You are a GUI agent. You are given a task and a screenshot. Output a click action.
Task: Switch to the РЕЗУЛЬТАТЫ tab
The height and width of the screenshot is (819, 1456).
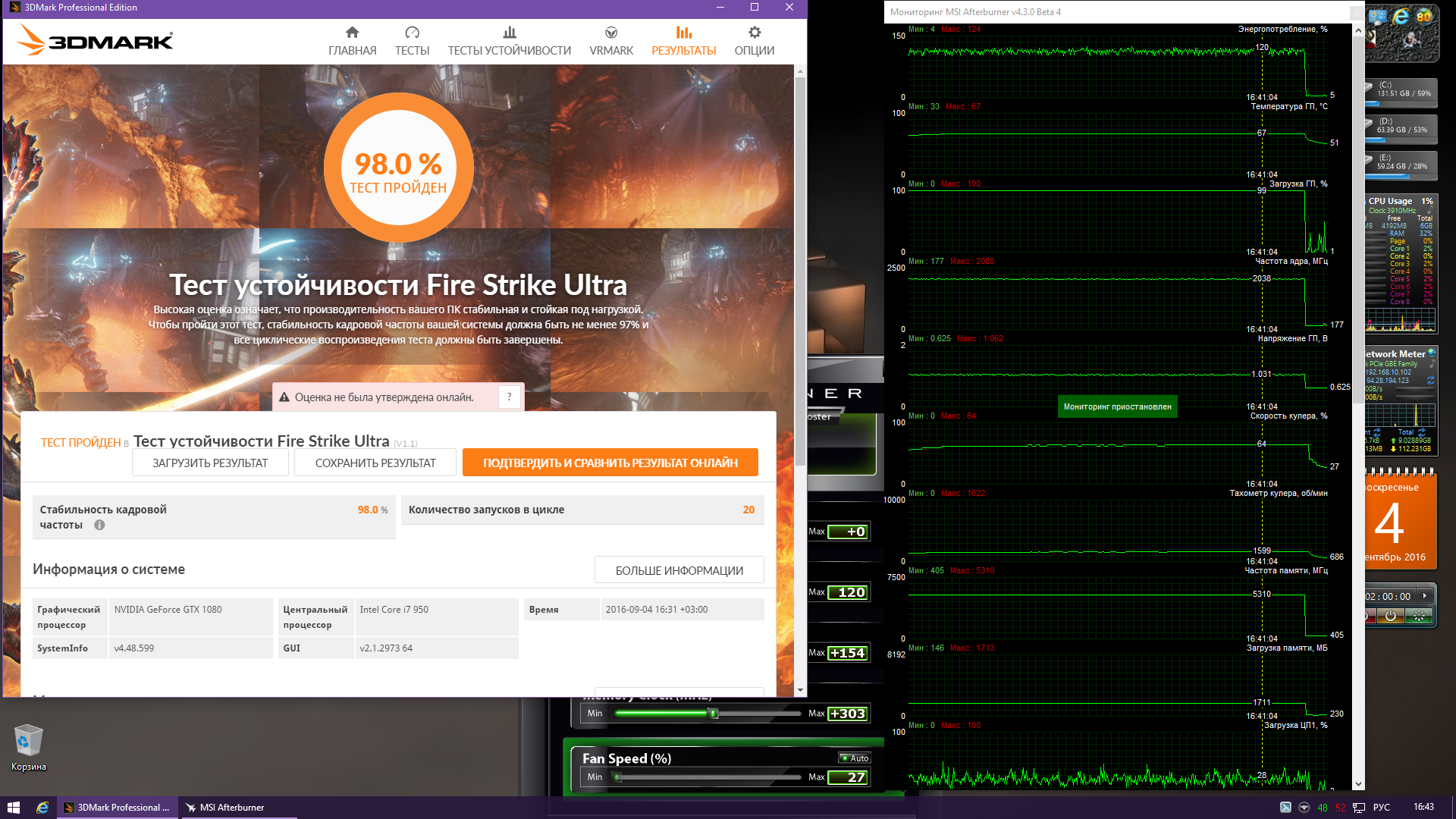683,41
